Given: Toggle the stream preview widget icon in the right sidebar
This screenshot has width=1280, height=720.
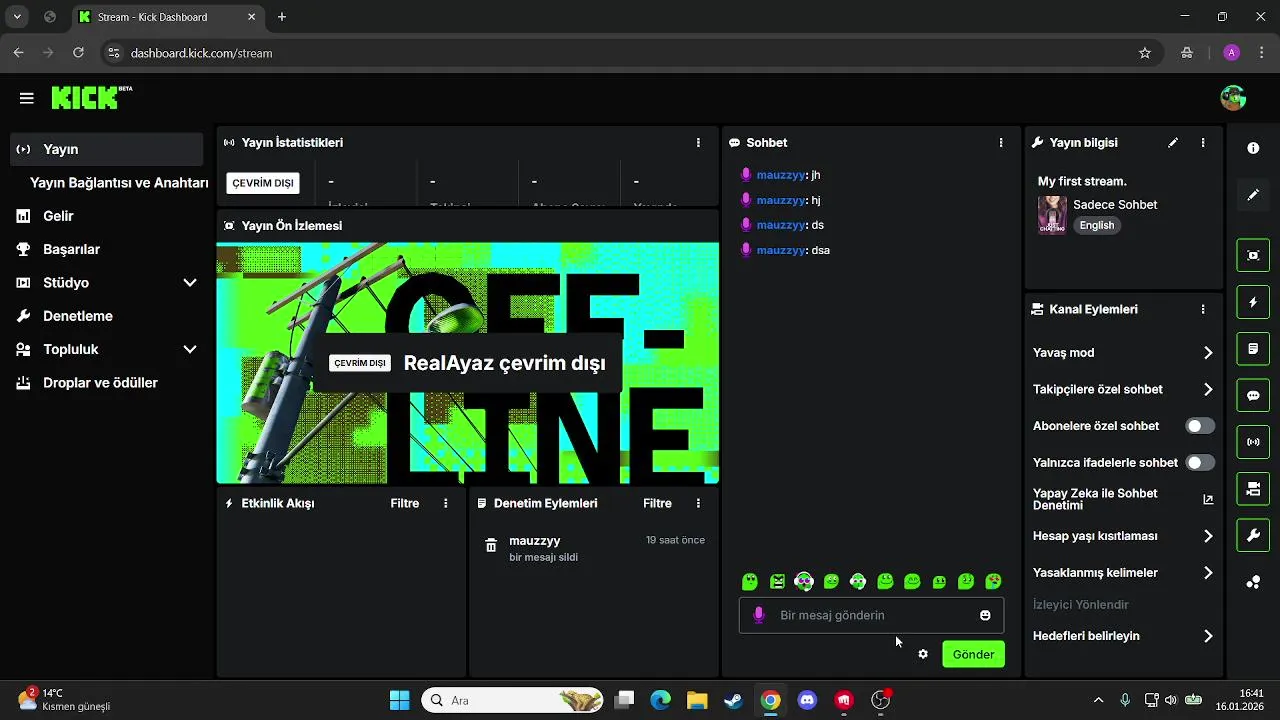Looking at the screenshot, I should (1253, 255).
